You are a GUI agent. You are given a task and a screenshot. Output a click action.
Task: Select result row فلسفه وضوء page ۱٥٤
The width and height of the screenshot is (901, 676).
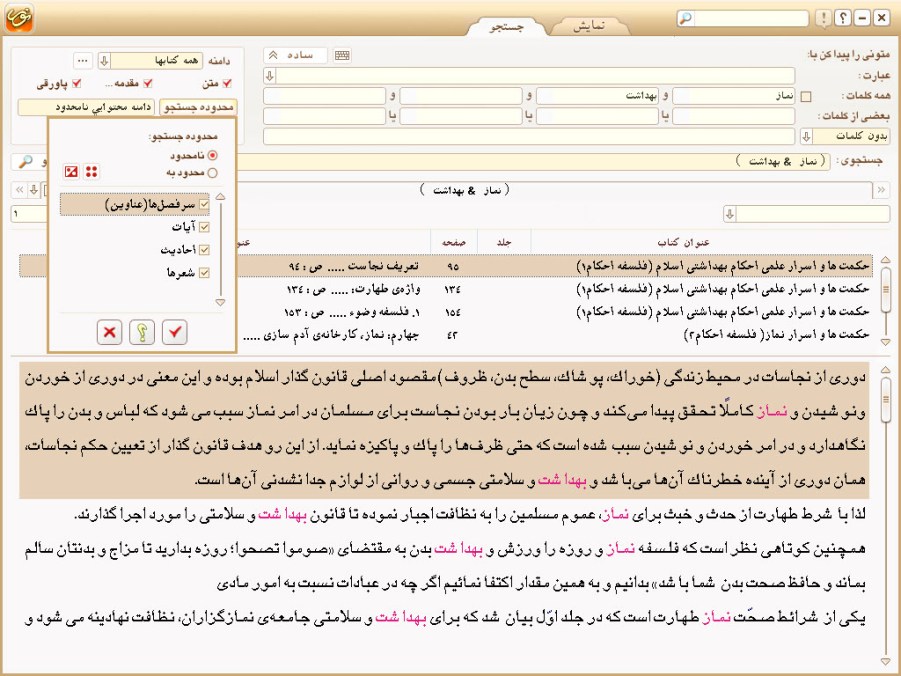pos(446,312)
